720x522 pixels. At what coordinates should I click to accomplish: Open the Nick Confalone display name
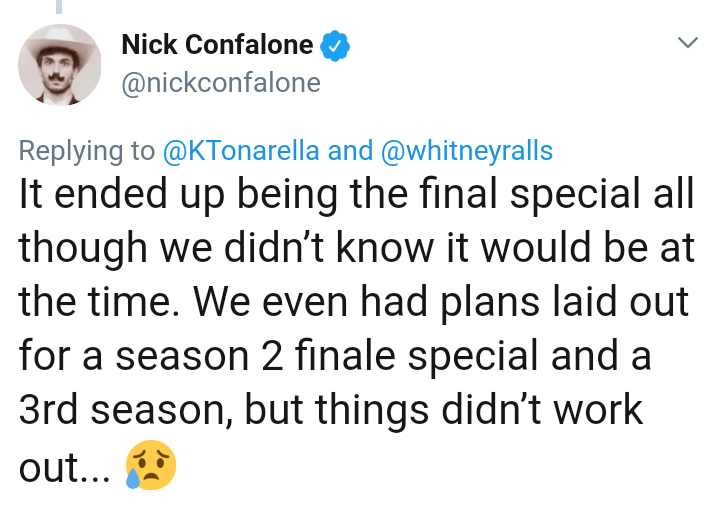[217, 45]
